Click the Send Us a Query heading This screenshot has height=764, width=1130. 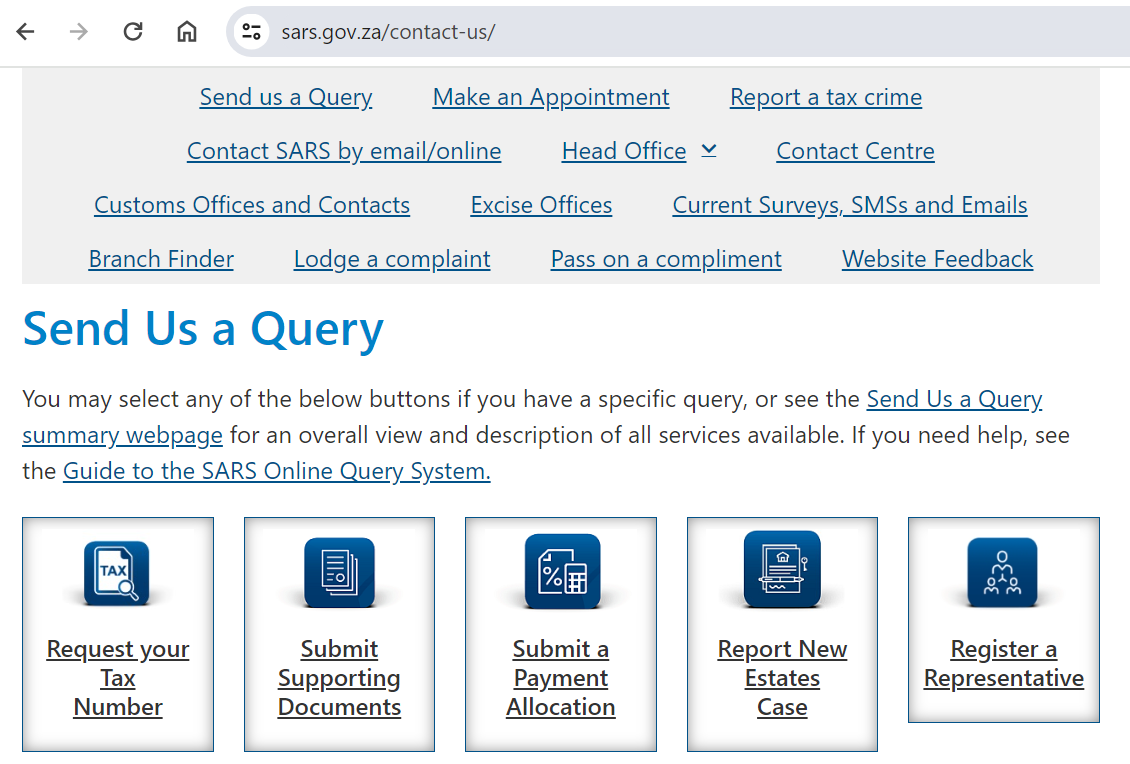click(203, 329)
